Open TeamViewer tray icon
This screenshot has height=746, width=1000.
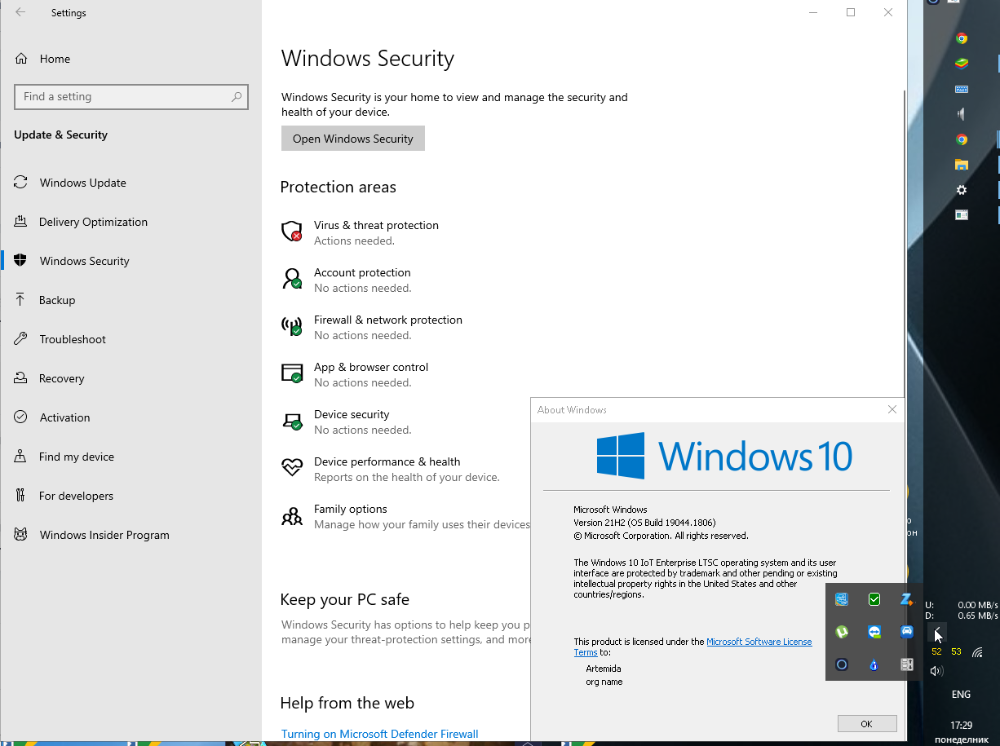(x=874, y=632)
